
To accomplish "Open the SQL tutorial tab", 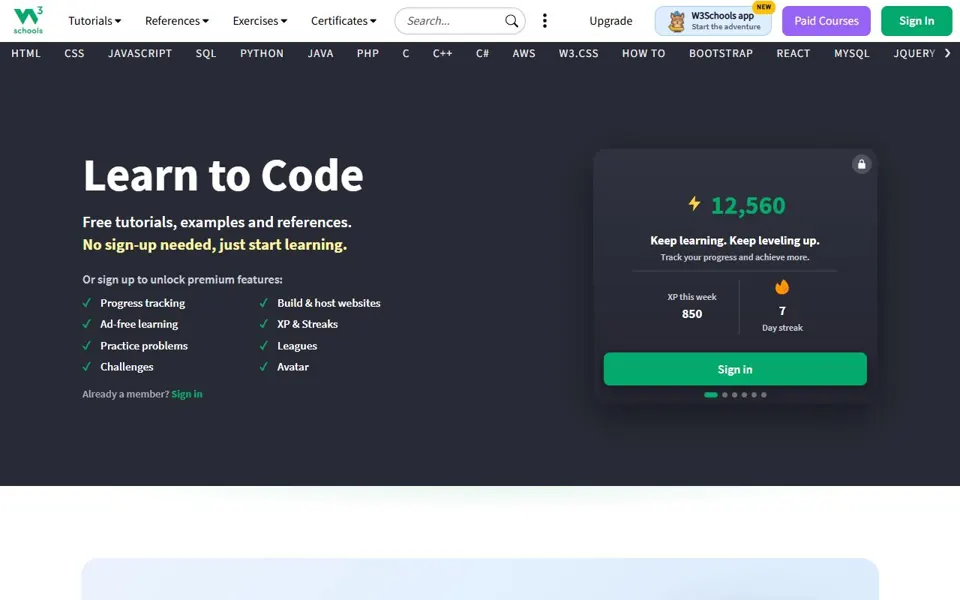I will (206, 53).
